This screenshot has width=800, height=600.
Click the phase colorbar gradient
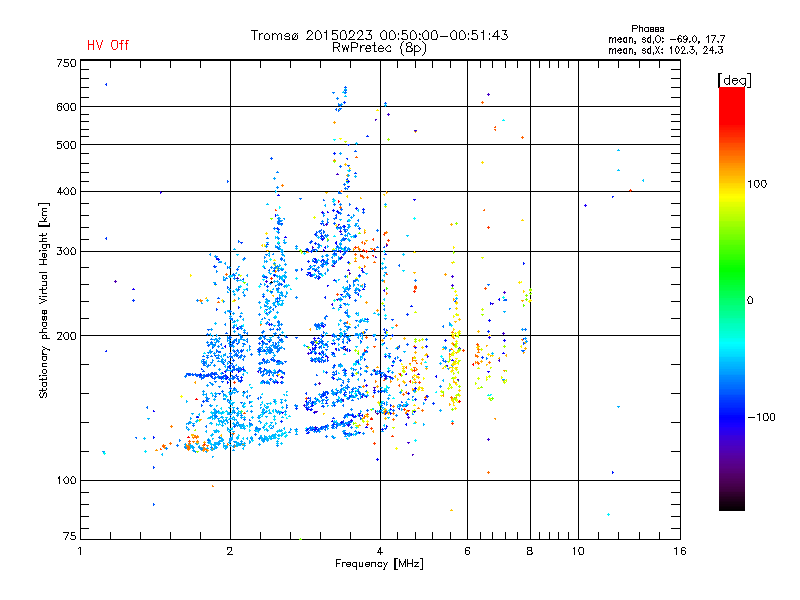(732, 298)
